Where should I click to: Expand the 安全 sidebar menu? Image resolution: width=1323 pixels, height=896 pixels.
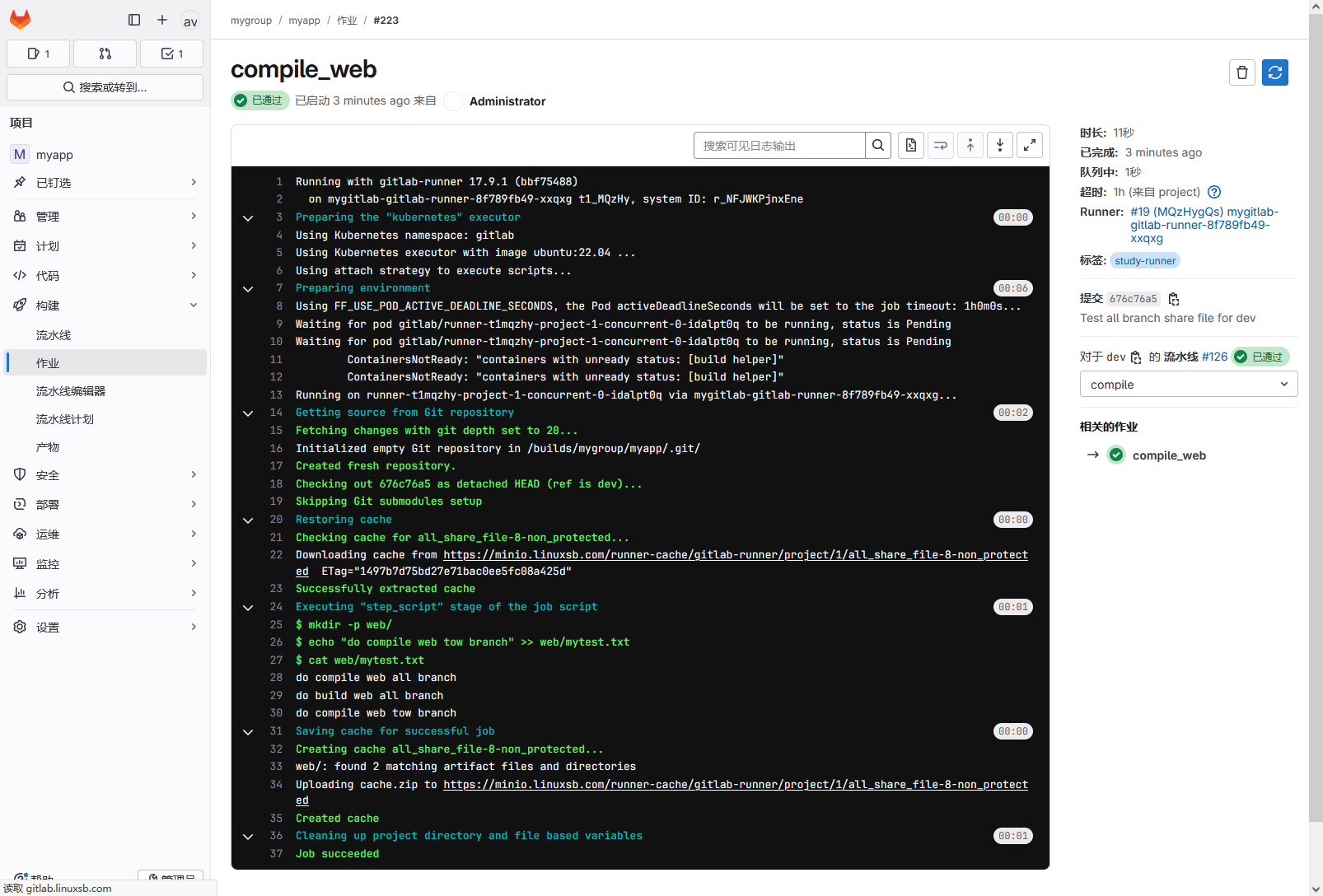click(x=105, y=475)
